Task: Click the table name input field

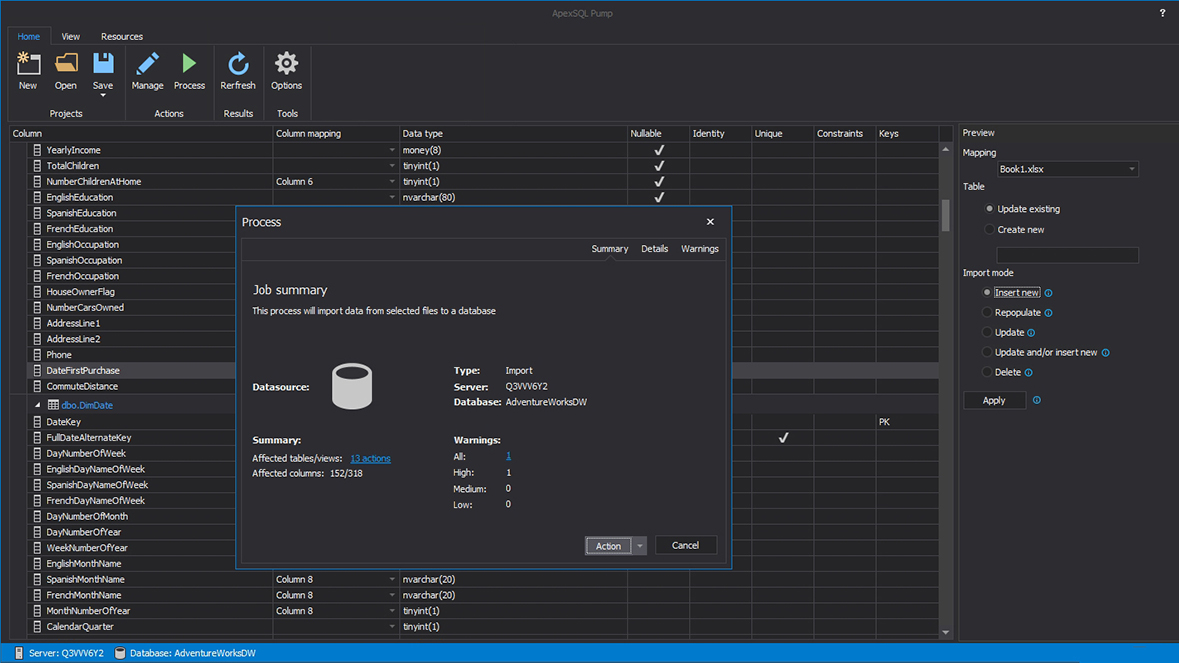Action: click(x=1067, y=254)
